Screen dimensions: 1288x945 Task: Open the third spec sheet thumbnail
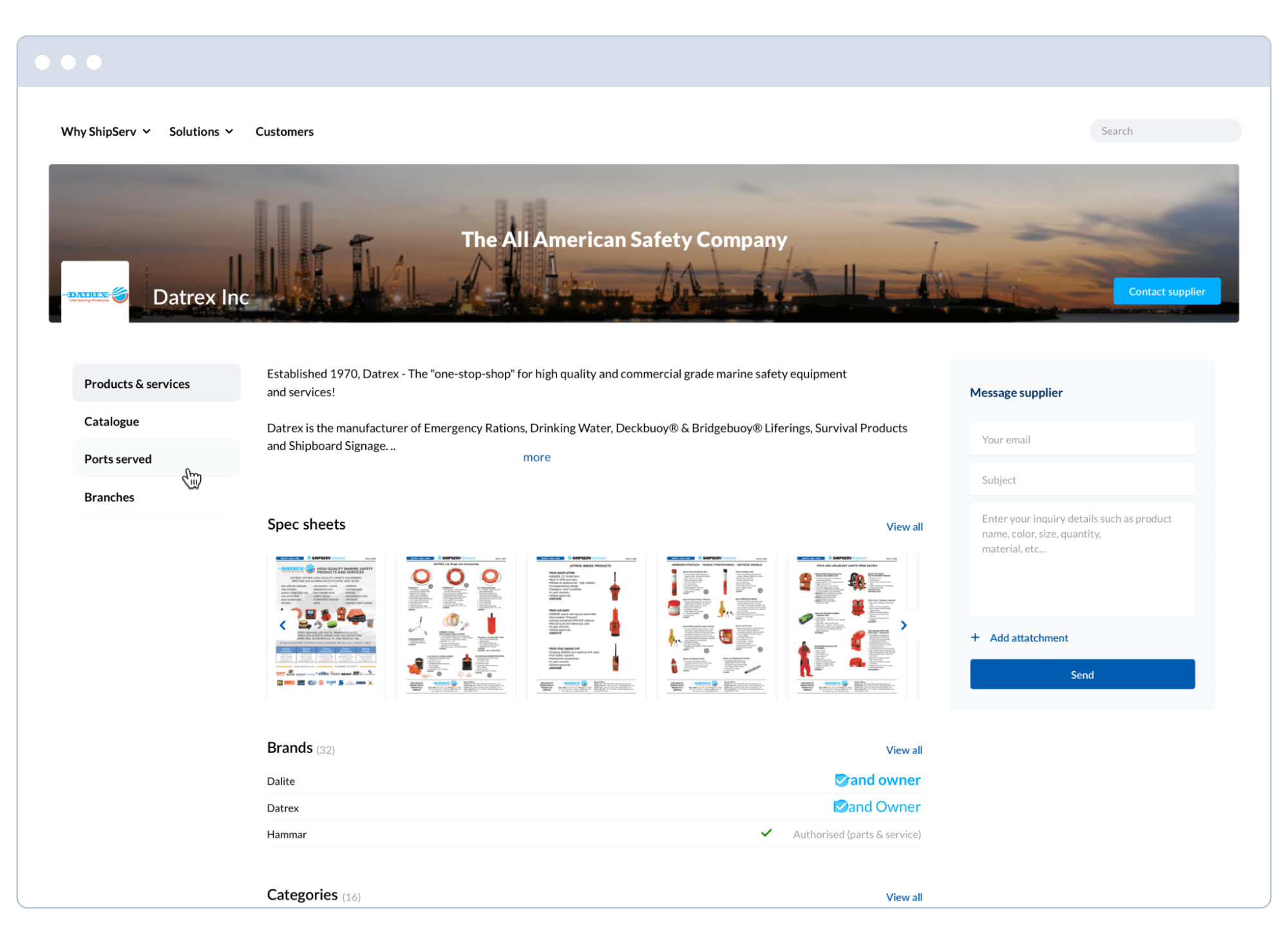[x=586, y=625]
